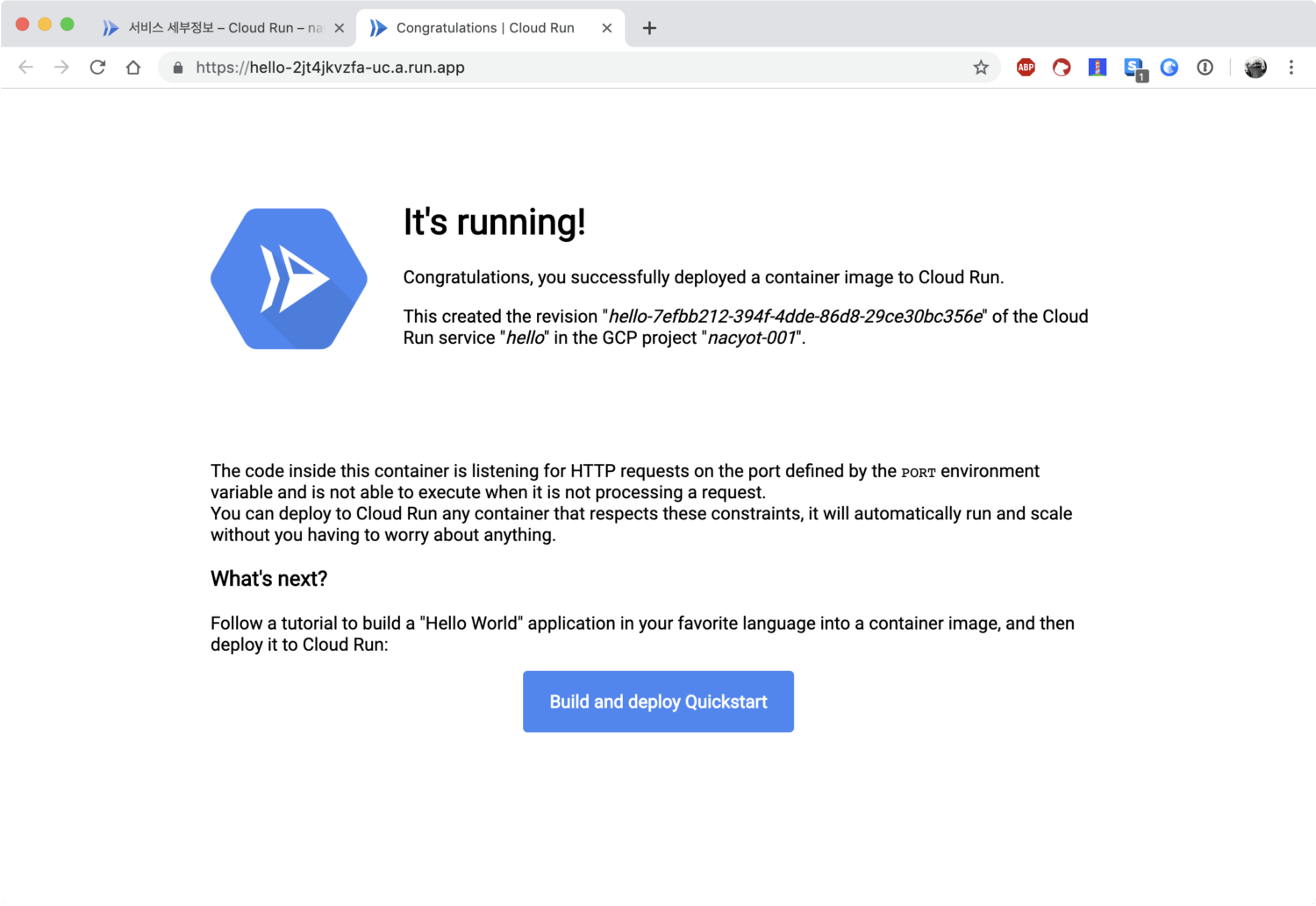Select the Congratulations Cloud Run tab

(x=484, y=28)
